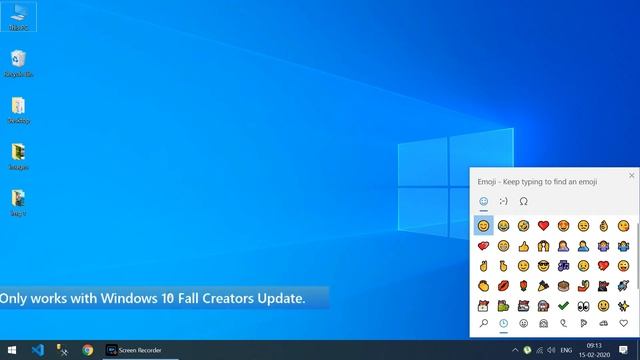Open Google Chrome from the taskbar

pos(87,350)
